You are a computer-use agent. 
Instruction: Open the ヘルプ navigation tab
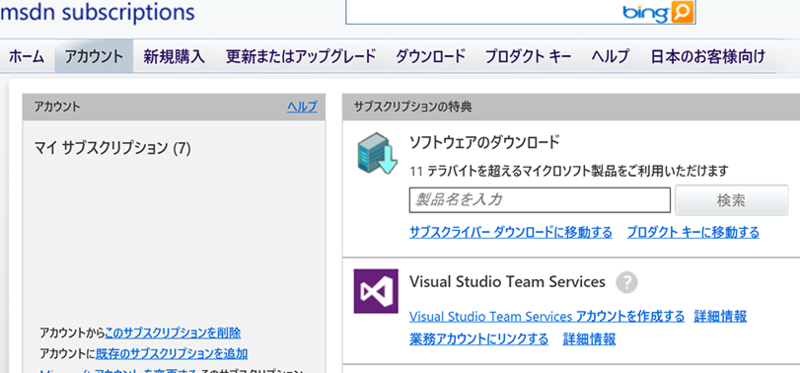coord(610,56)
